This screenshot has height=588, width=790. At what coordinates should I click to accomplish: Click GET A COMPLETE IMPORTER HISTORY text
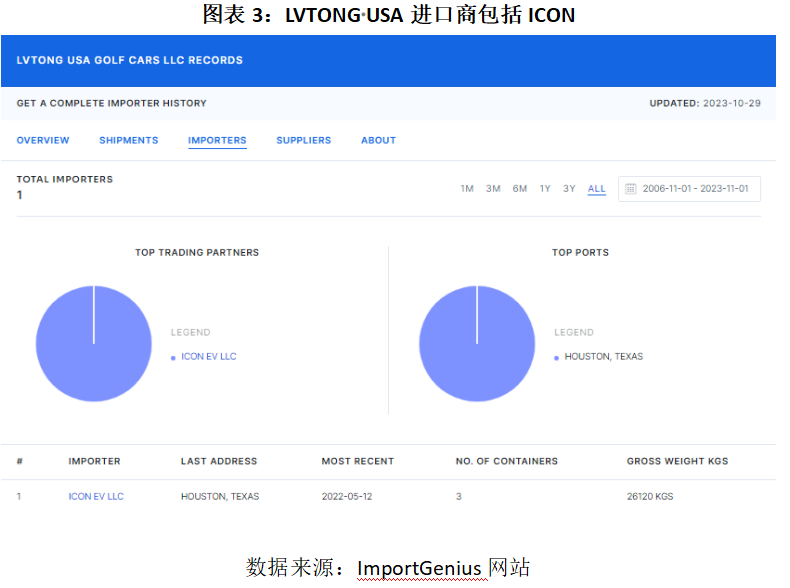(111, 103)
